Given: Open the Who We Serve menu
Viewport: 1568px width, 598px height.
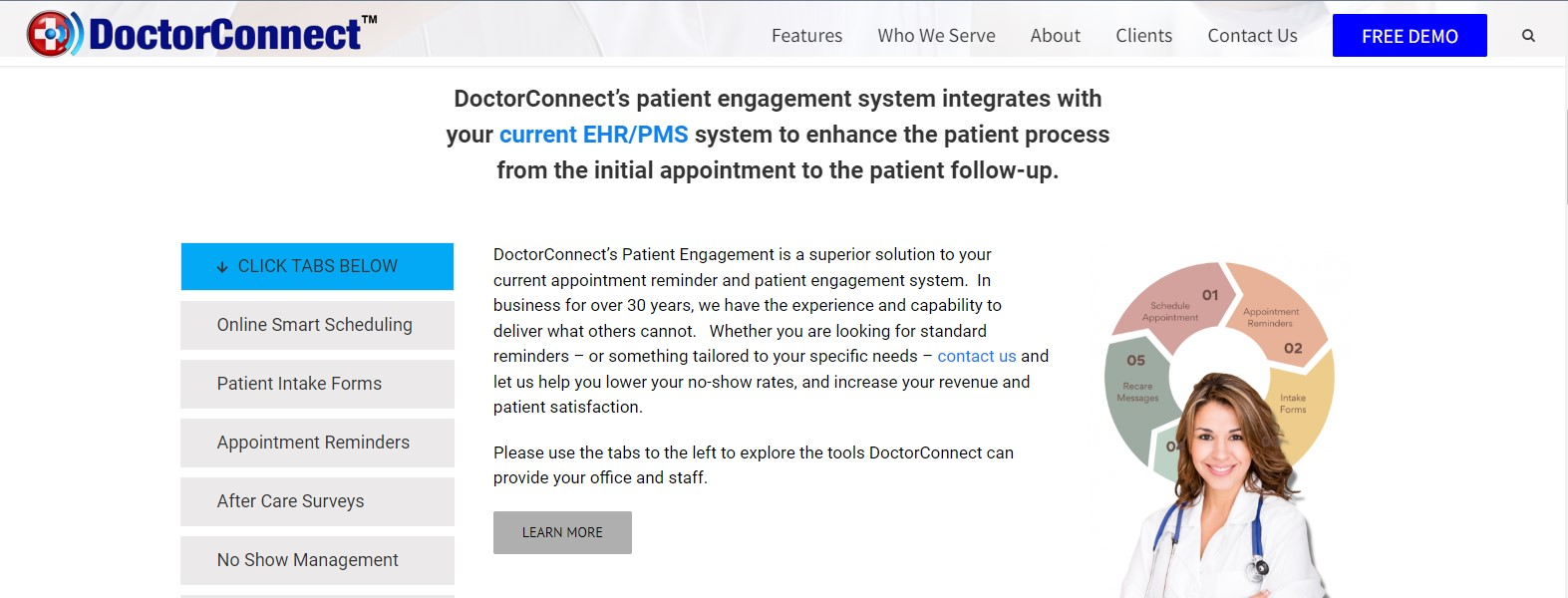Looking at the screenshot, I should (x=936, y=36).
